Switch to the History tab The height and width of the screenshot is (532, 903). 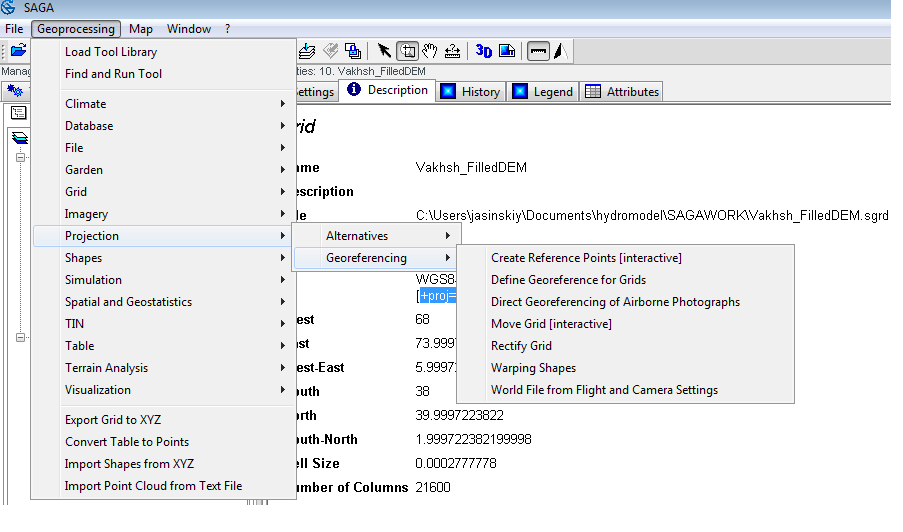coord(470,91)
